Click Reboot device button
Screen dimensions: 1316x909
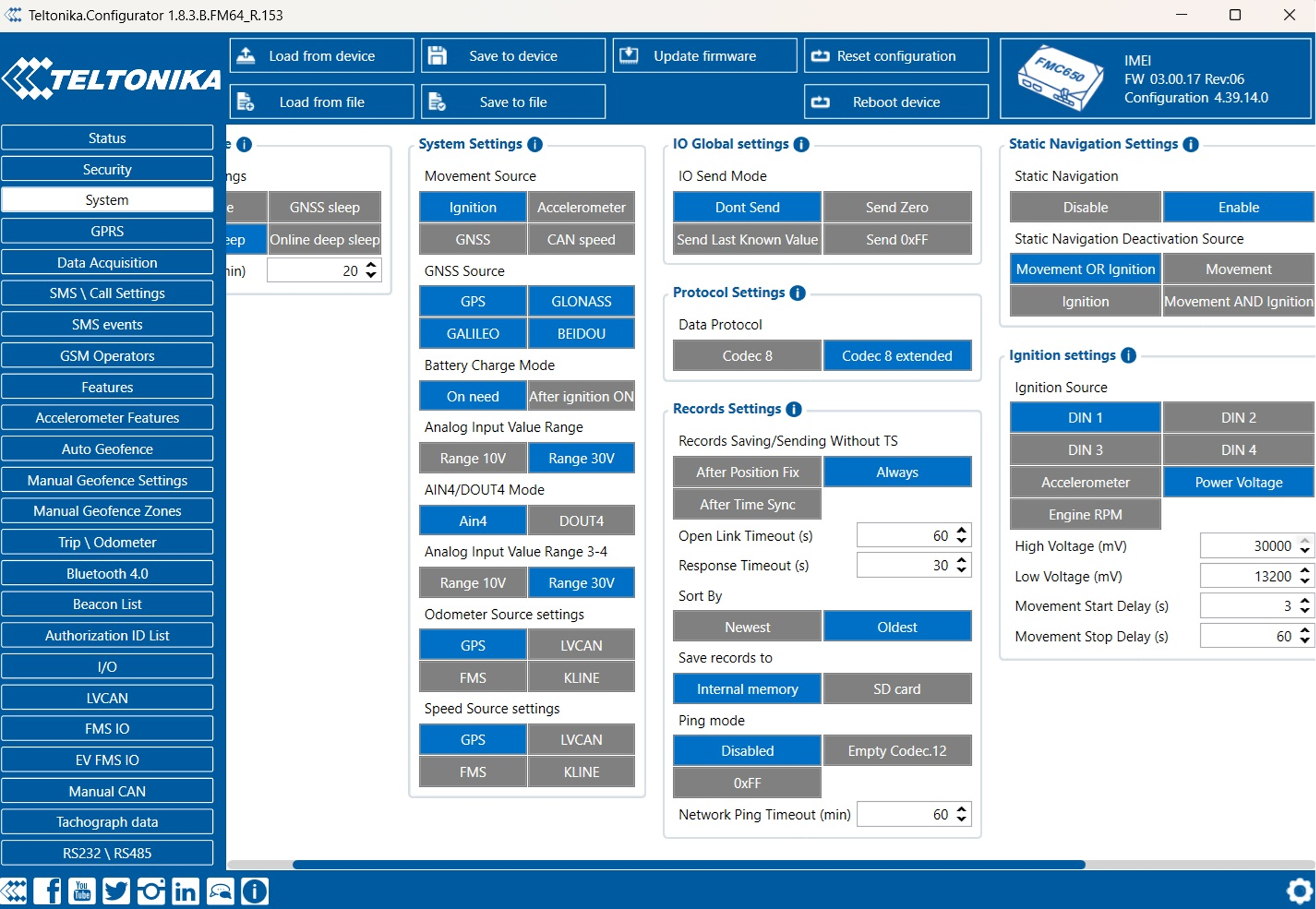[x=896, y=102]
